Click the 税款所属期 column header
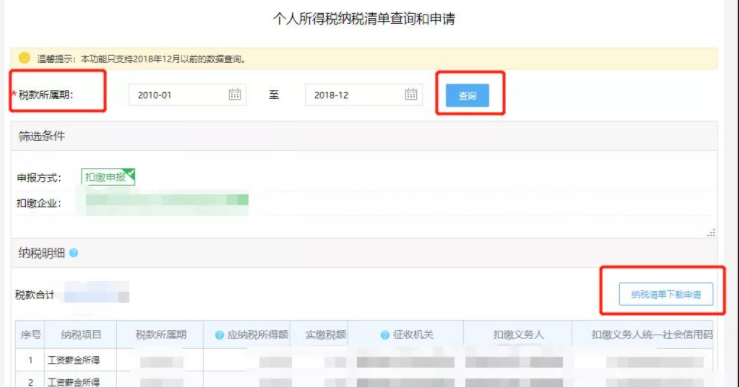Screen dimensions: 739x388 point(160,335)
